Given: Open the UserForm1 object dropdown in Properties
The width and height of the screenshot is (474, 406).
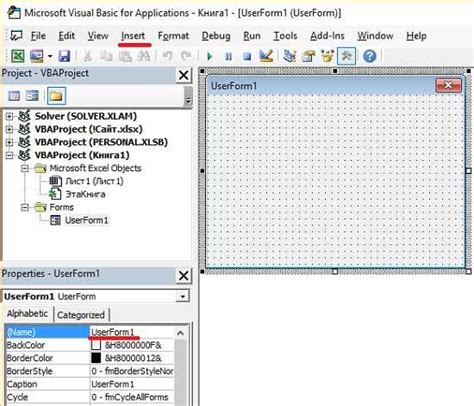Looking at the screenshot, I should coord(183,296).
